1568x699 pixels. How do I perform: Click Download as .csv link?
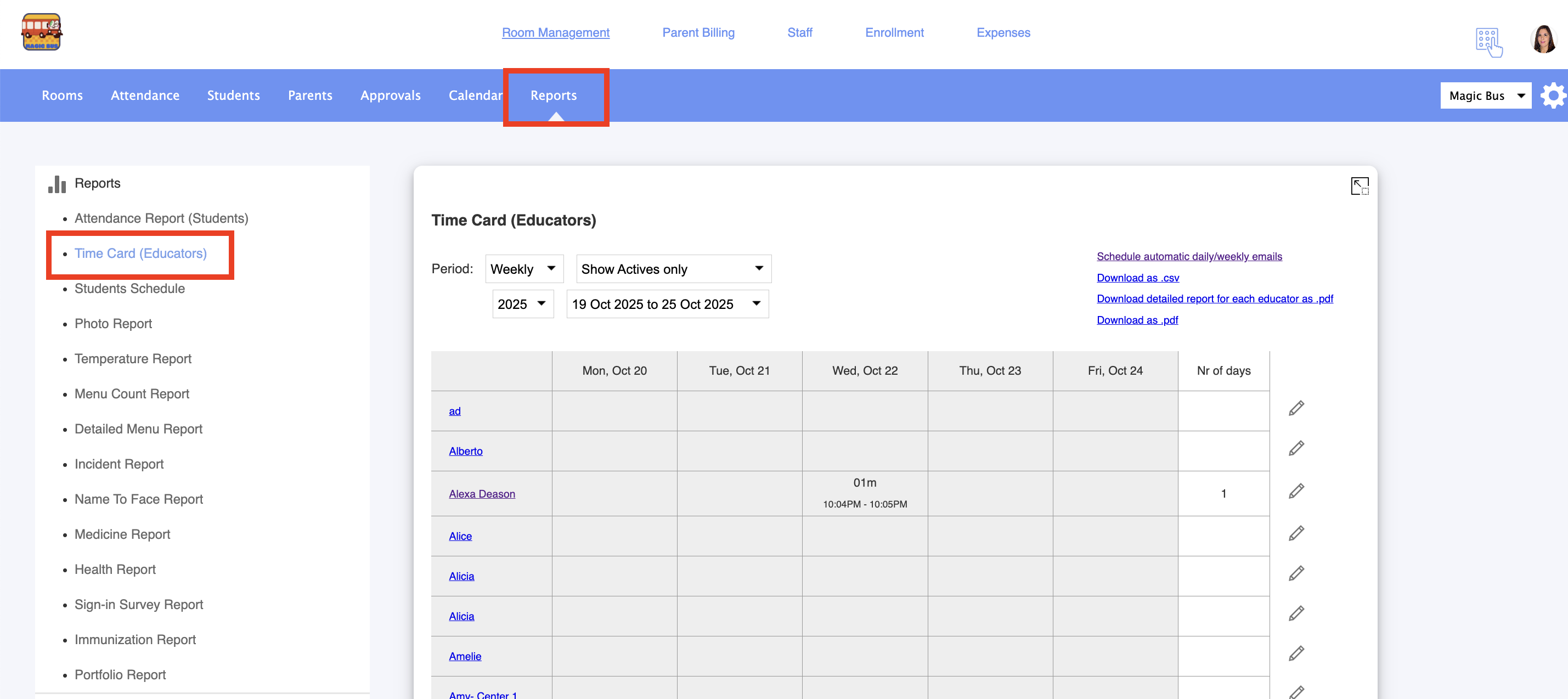(x=1137, y=278)
